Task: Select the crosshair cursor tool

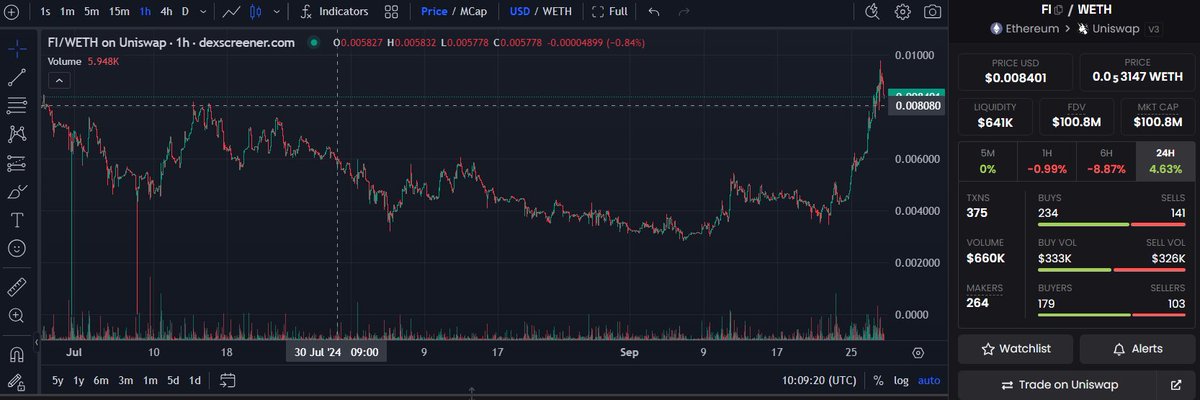Action: pyautogui.click(x=16, y=47)
